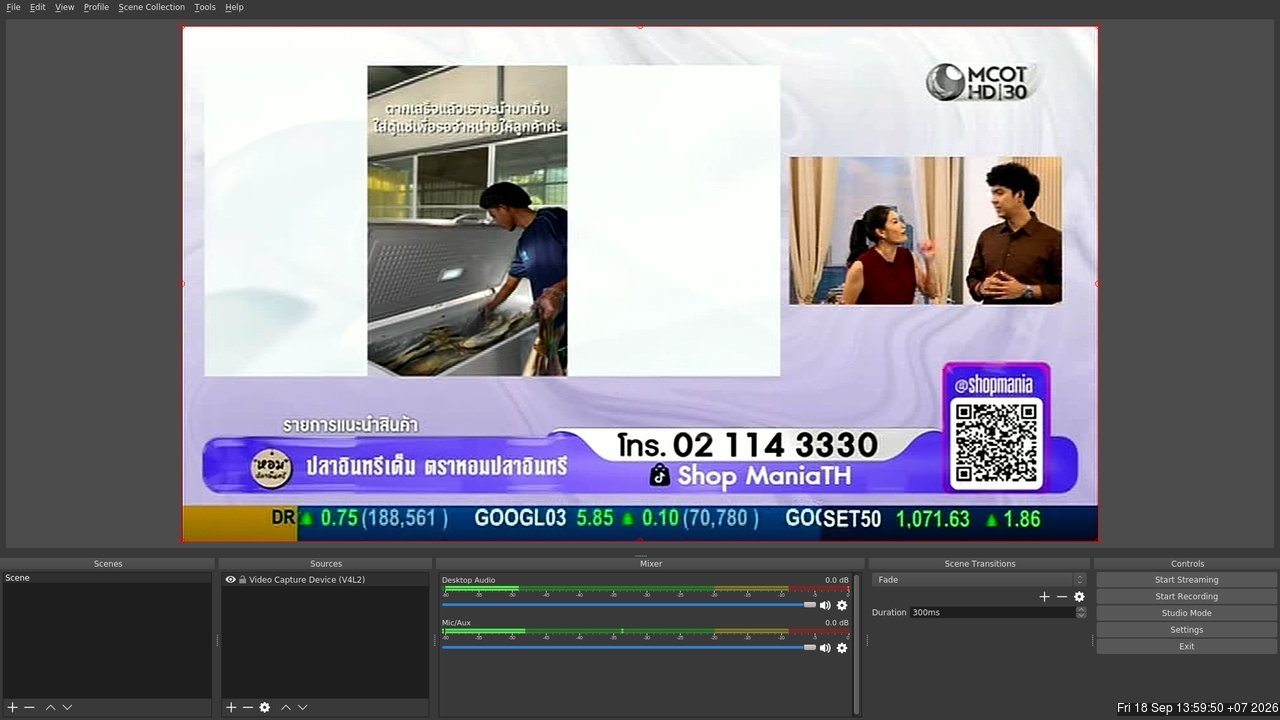
Task: Move source down with arrow icon
Action: 302,707
